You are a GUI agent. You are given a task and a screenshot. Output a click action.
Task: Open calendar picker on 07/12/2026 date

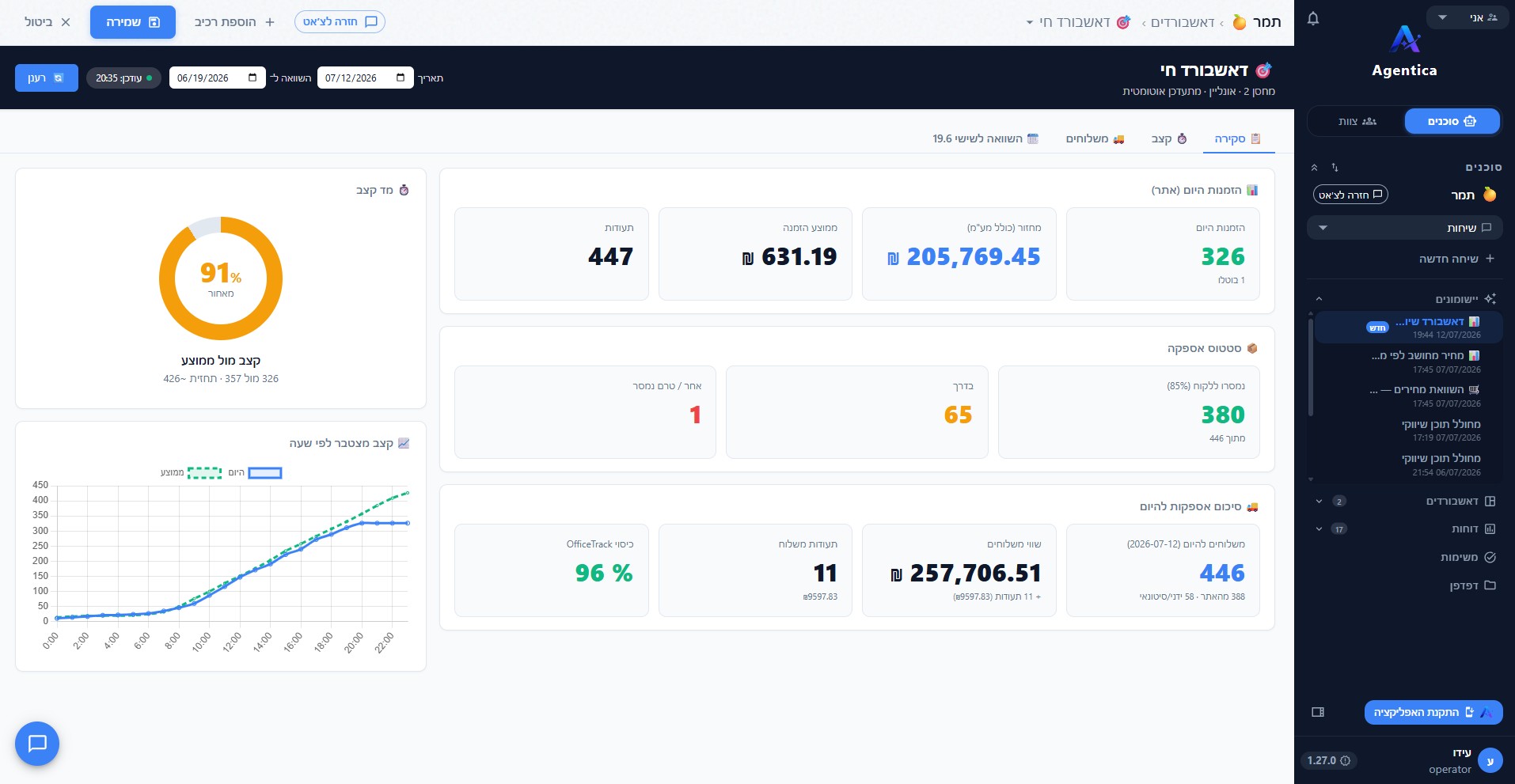(401, 78)
